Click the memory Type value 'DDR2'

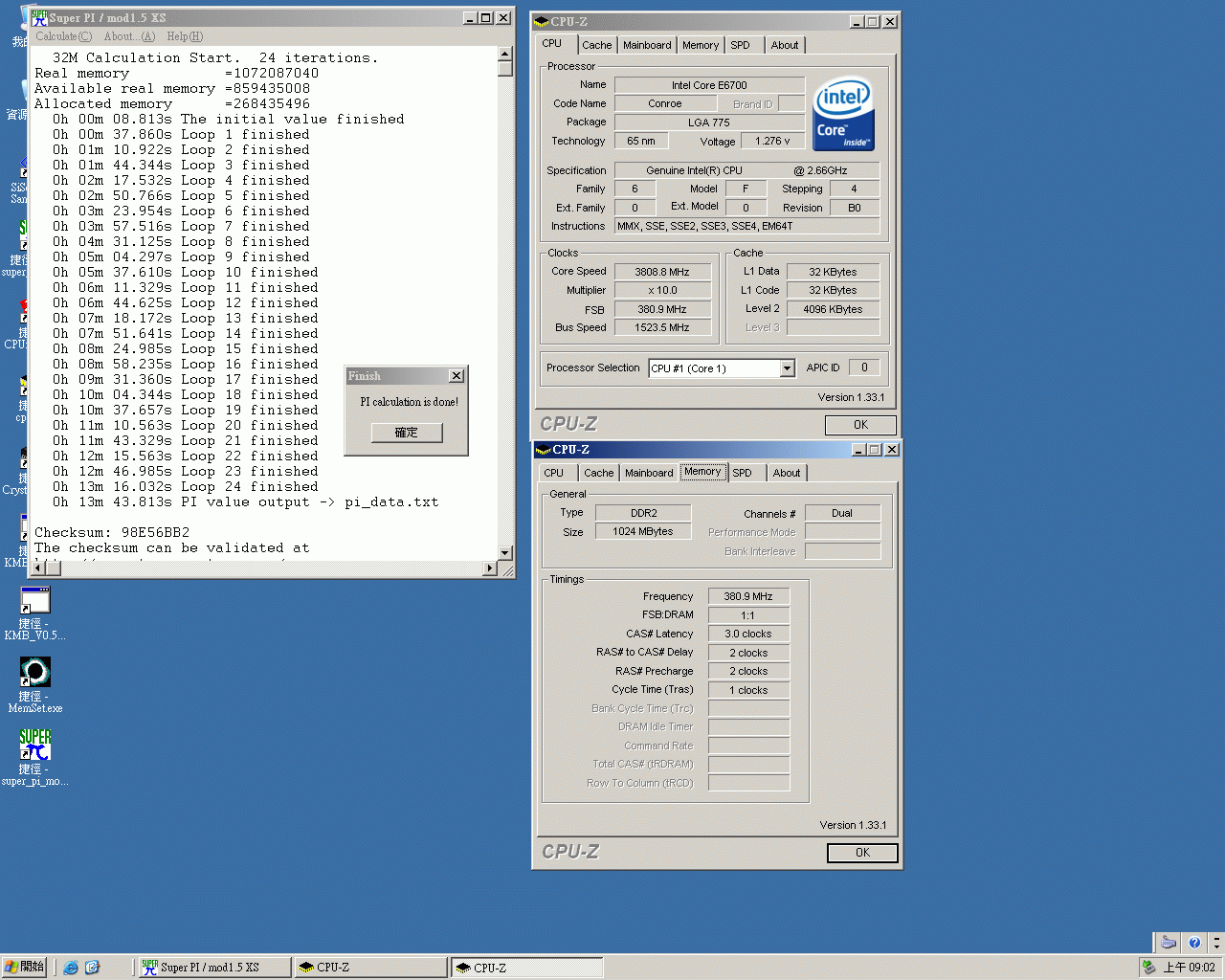643,513
